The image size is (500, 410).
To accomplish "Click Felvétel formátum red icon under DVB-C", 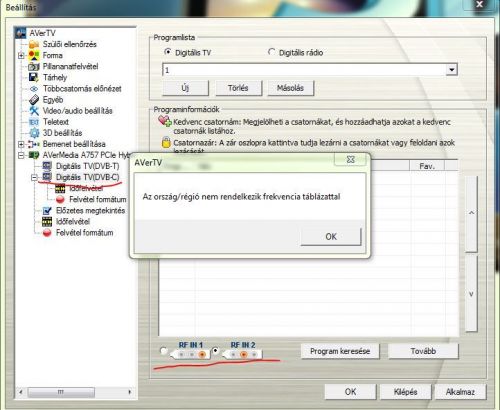I will click(60, 199).
